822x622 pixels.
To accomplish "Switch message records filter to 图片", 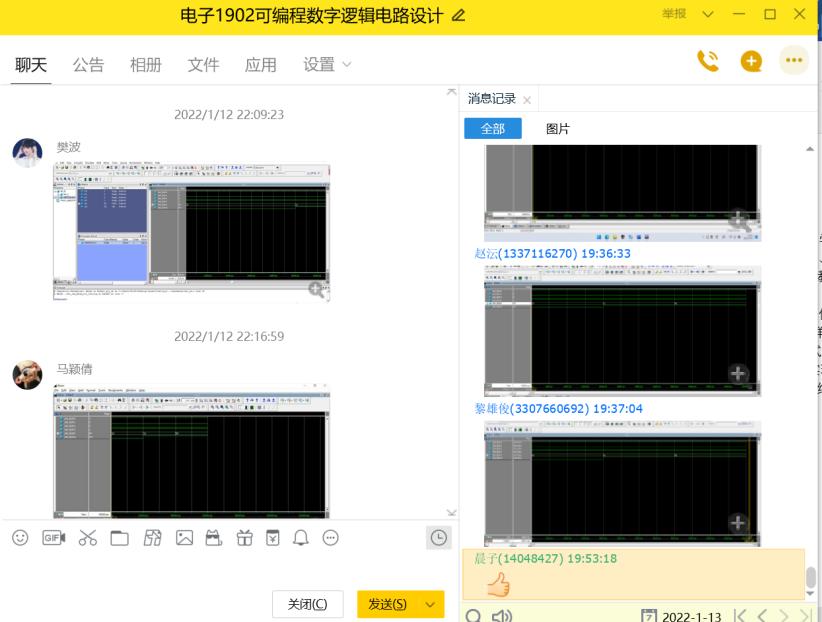I will pos(558,129).
